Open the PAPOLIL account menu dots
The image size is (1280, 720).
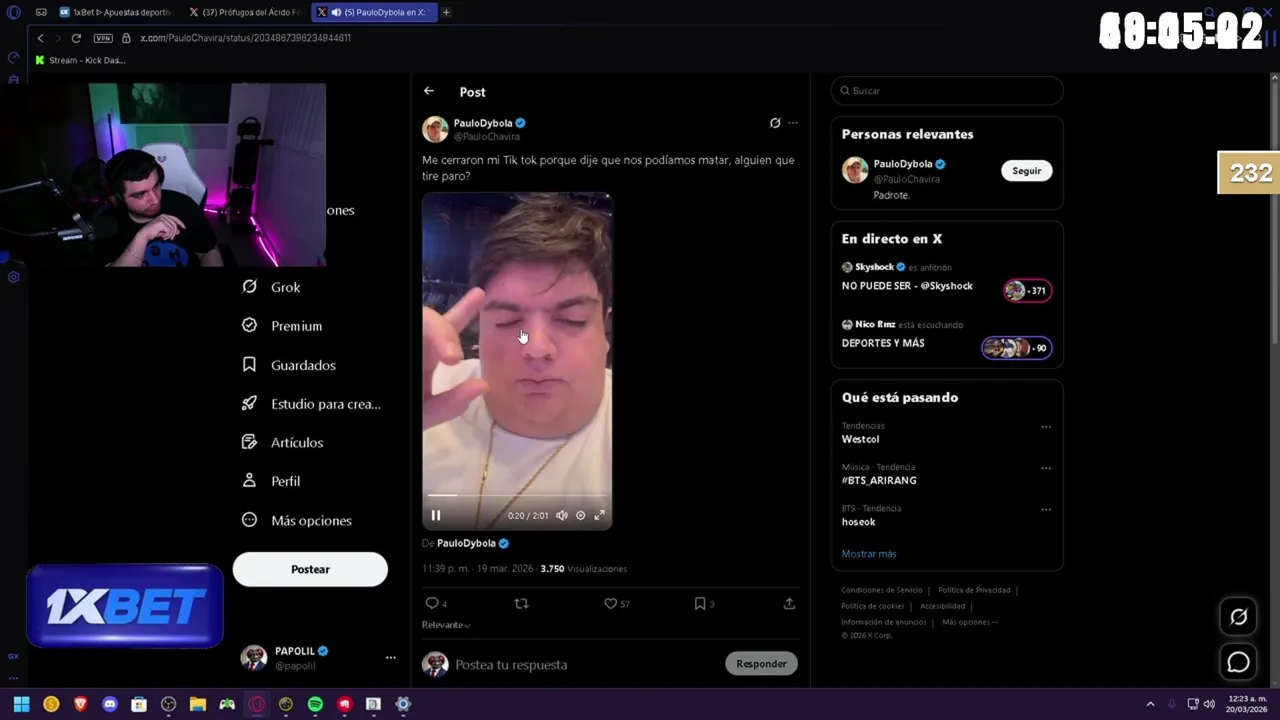391,658
